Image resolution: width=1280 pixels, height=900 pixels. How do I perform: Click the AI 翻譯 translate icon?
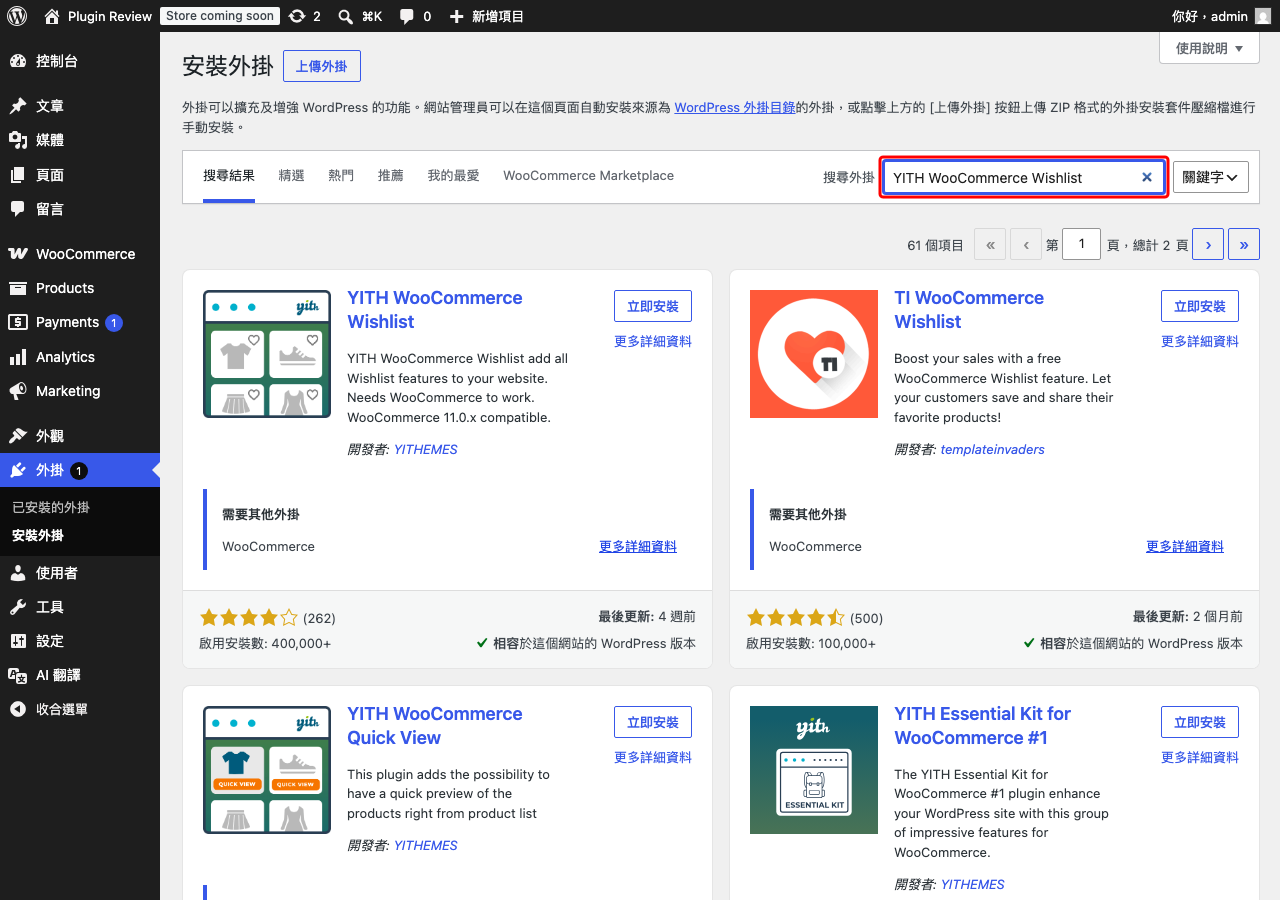(x=18, y=675)
